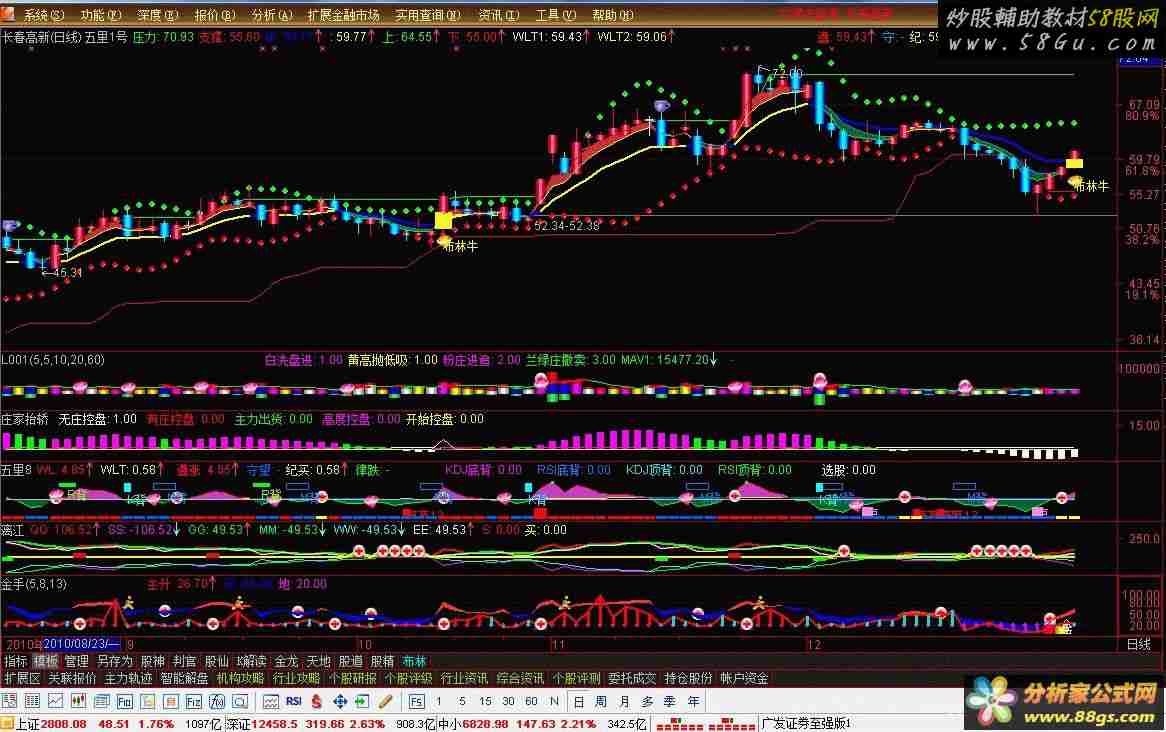Select the N custom period button

click(x=554, y=701)
